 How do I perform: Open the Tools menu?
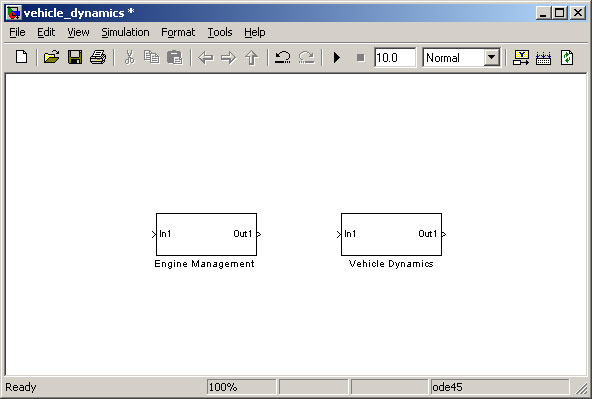coord(220,32)
